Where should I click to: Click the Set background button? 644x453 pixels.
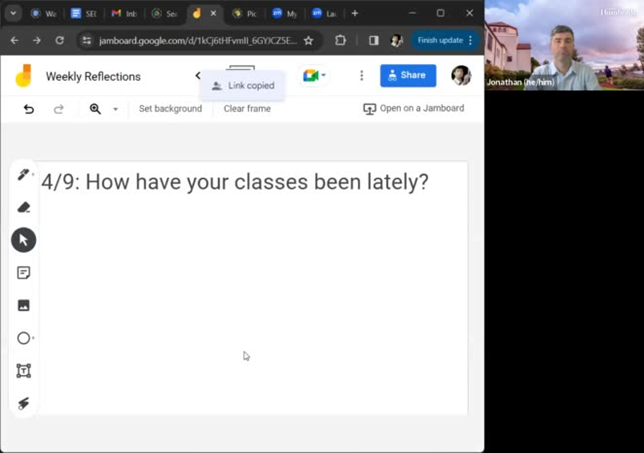pos(170,108)
